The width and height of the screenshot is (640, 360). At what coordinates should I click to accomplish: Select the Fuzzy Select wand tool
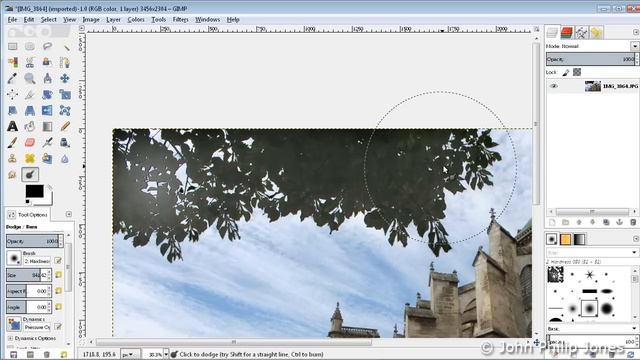65,46
